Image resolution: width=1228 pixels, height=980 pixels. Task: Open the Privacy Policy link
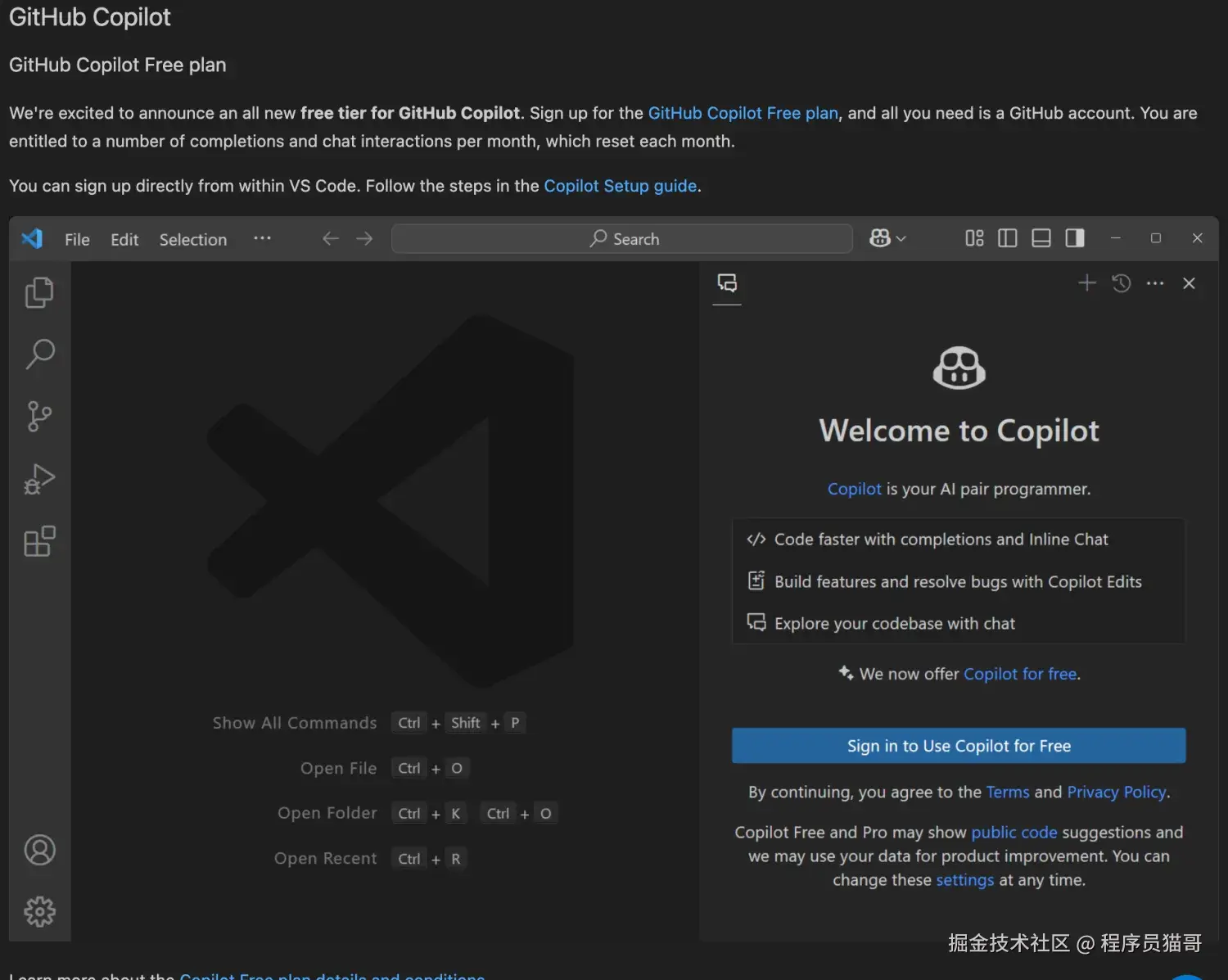coord(1117,792)
